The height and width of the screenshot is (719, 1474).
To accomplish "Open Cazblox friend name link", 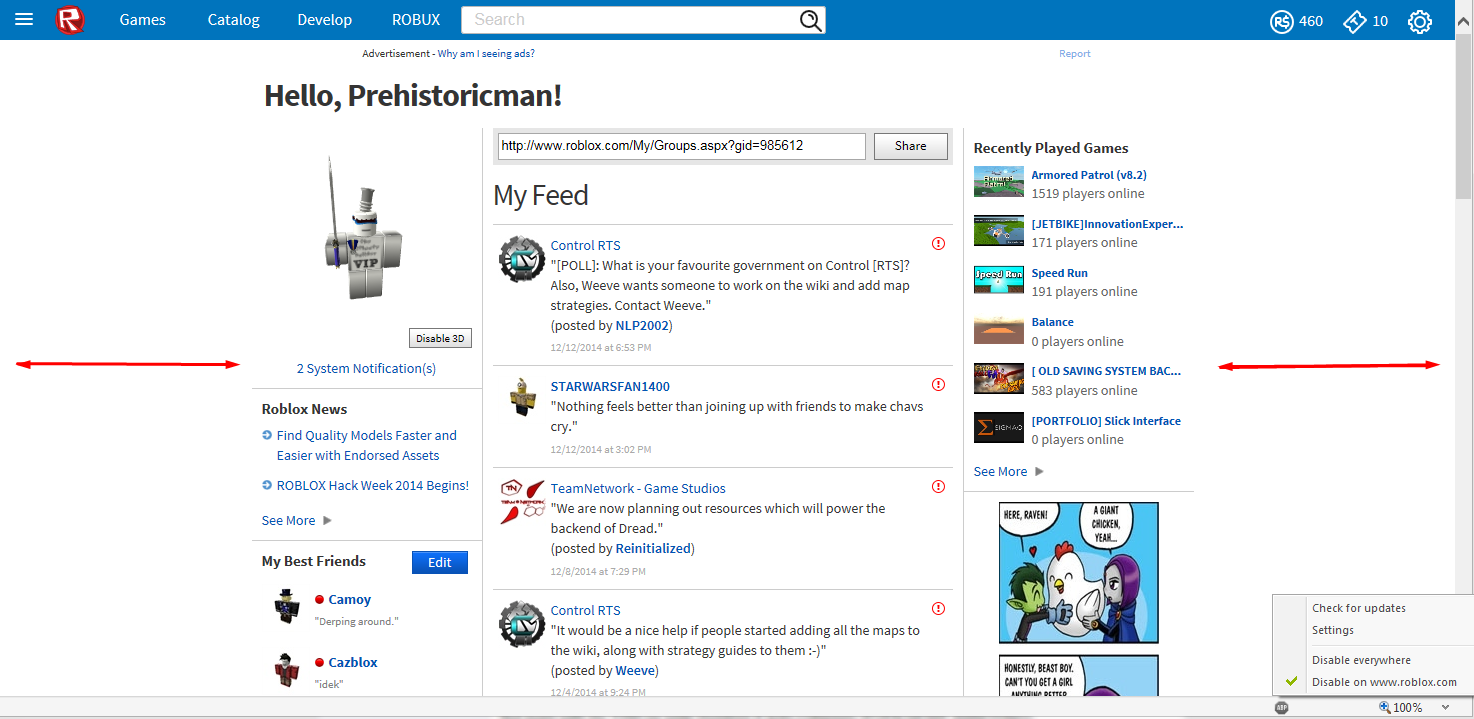I will click(353, 662).
